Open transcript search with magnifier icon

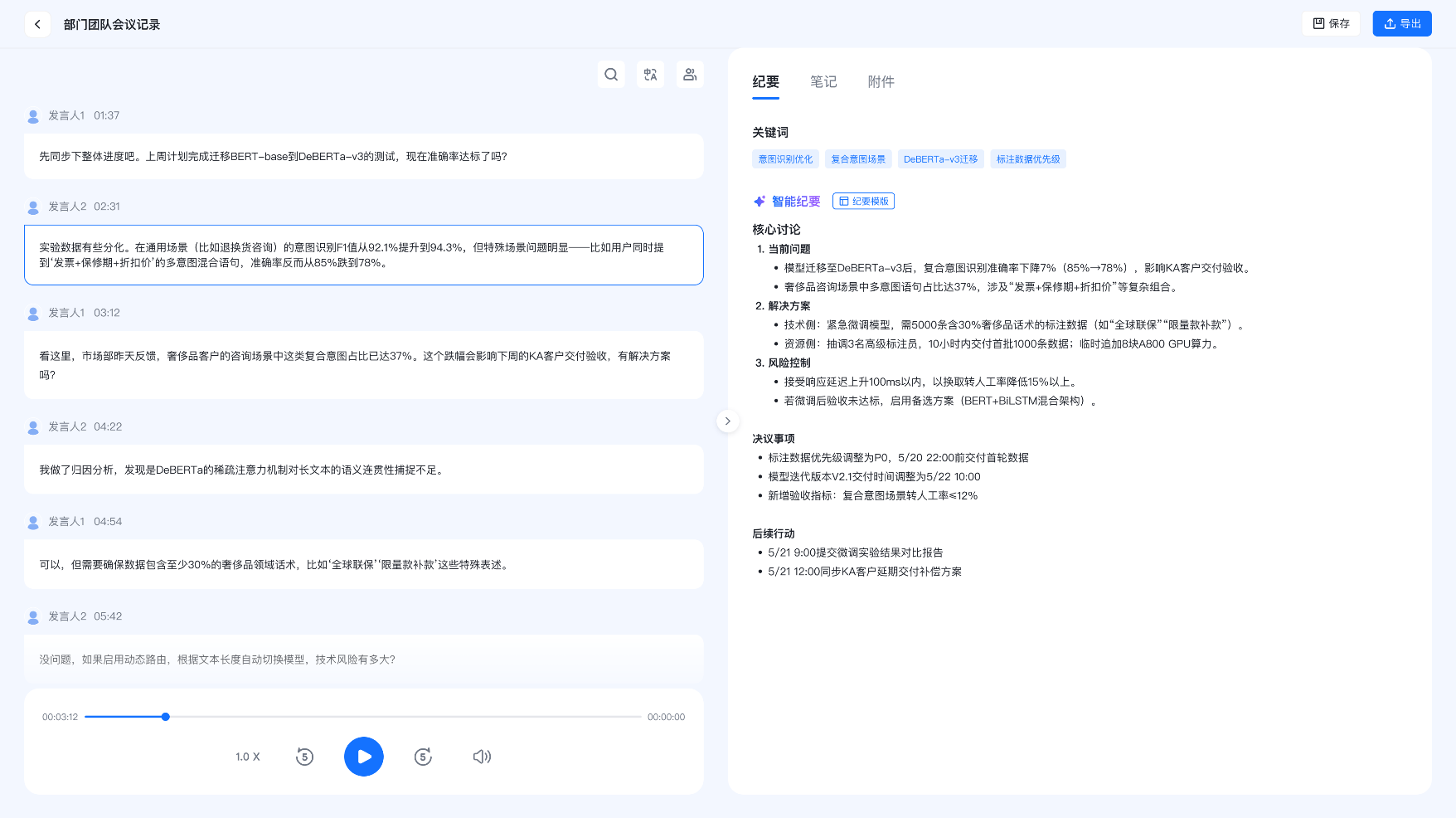click(611, 75)
